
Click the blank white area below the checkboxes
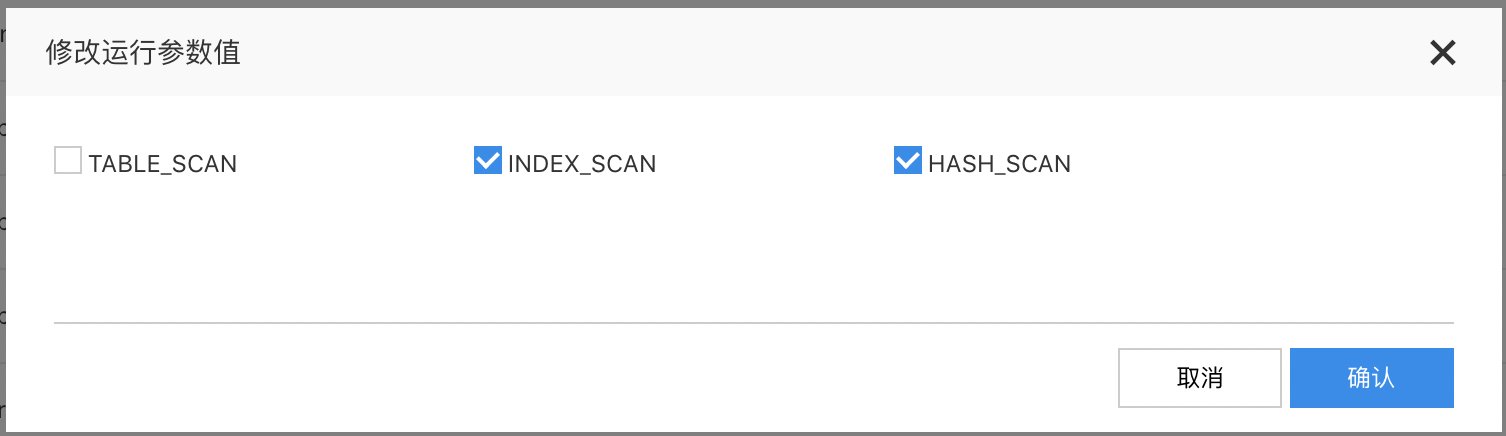click(753, 250)
